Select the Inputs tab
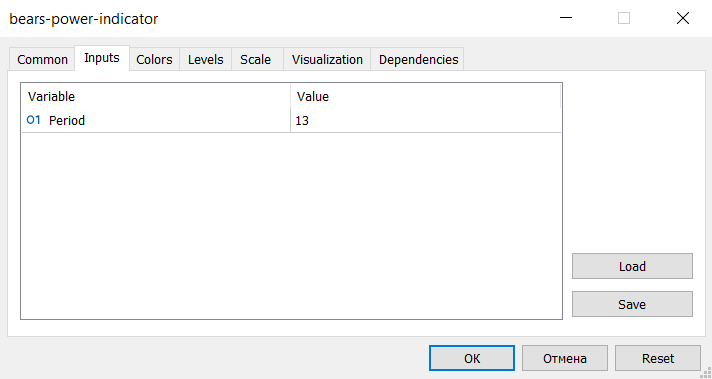The width and height of the screenshot is (712, 379). 102,58
